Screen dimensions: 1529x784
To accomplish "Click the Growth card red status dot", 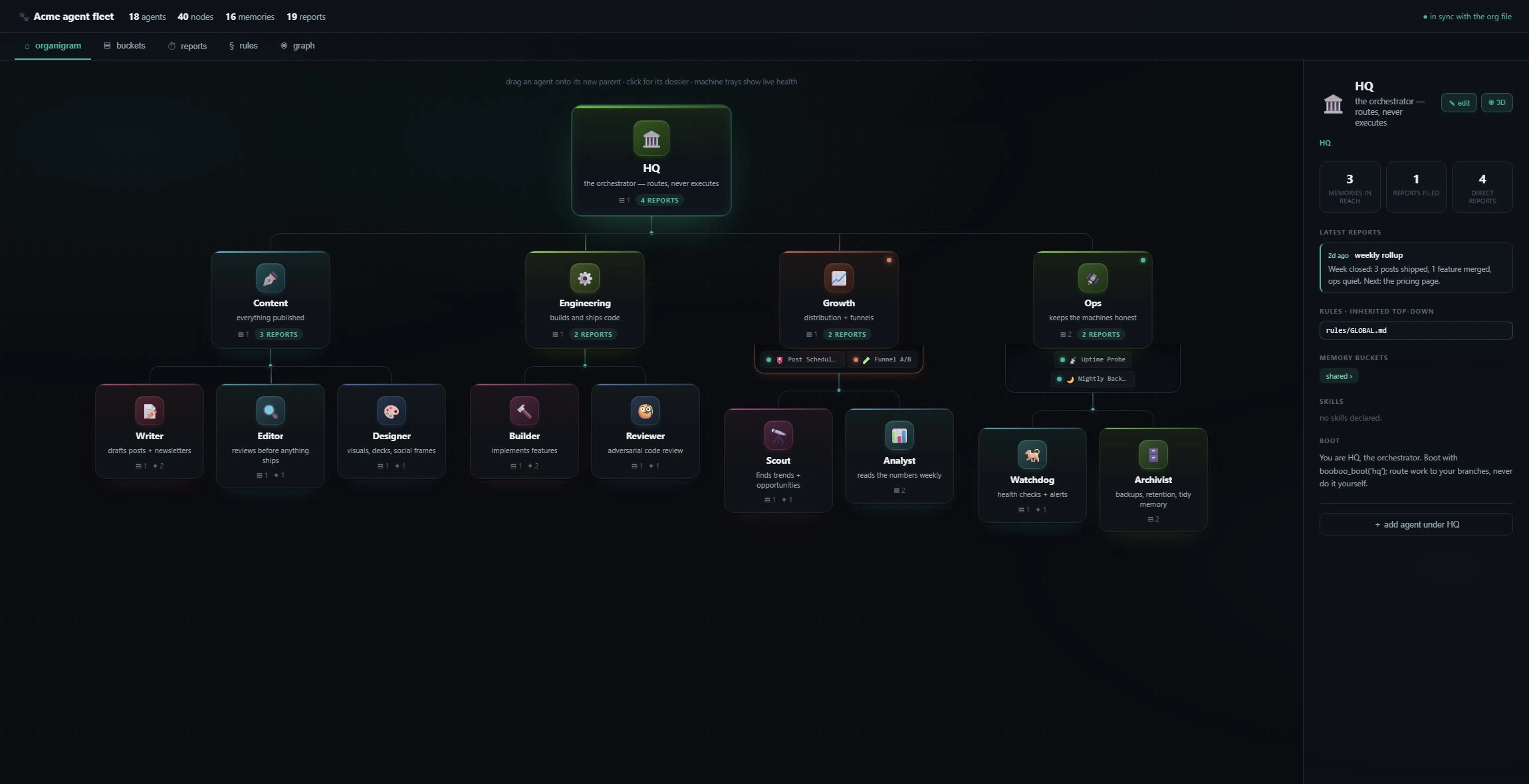I will tap(888, 260).
